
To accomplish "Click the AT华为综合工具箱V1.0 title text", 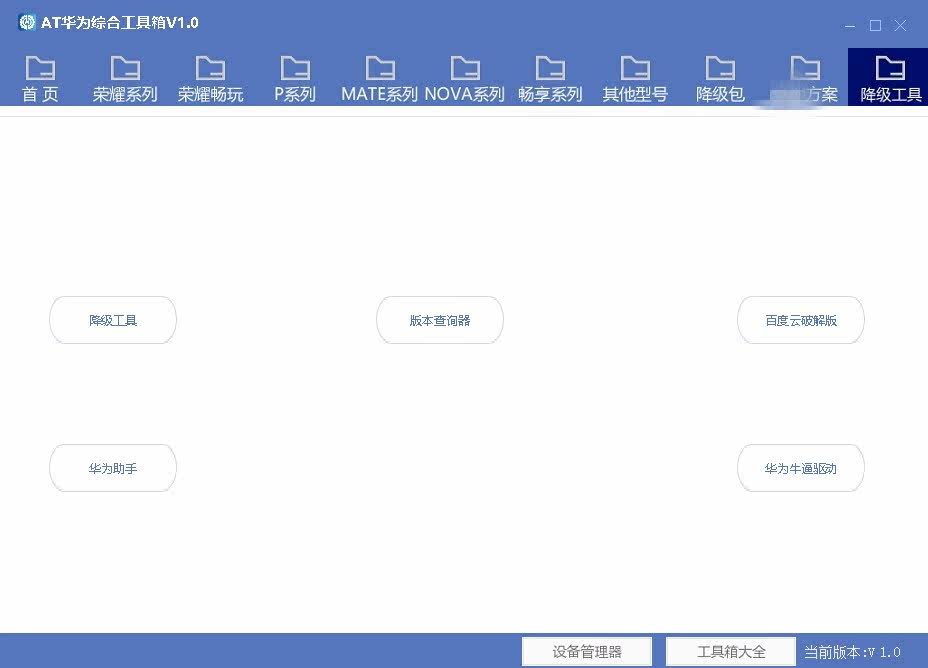I will point(120,22).
